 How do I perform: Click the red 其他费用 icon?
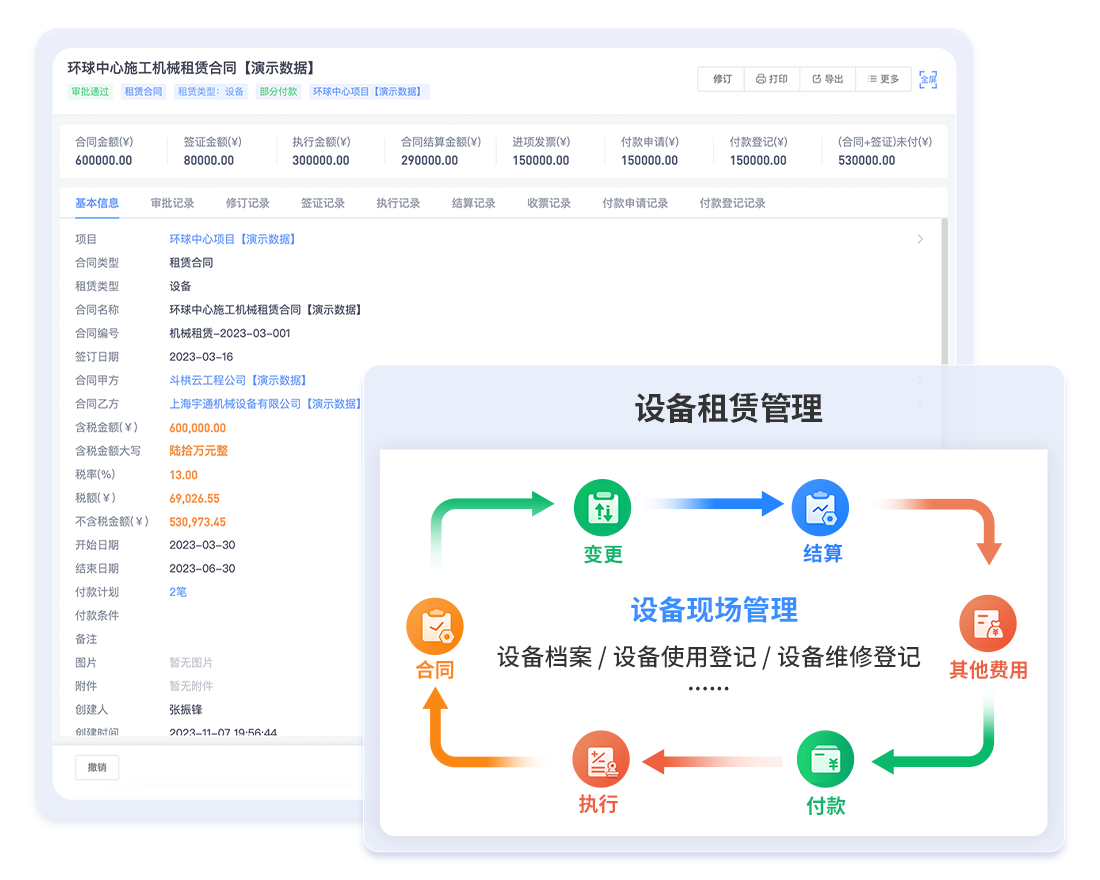pyautogui.click(x=987, y=624)
